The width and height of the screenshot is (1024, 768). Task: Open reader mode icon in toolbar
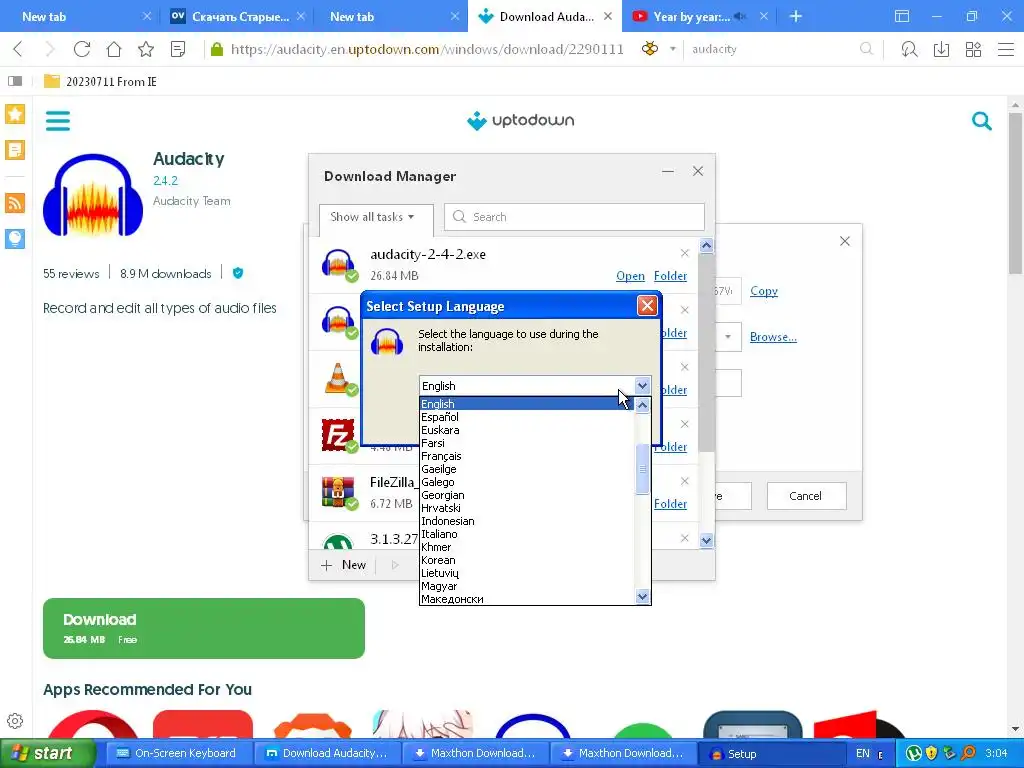pos(178,49)
